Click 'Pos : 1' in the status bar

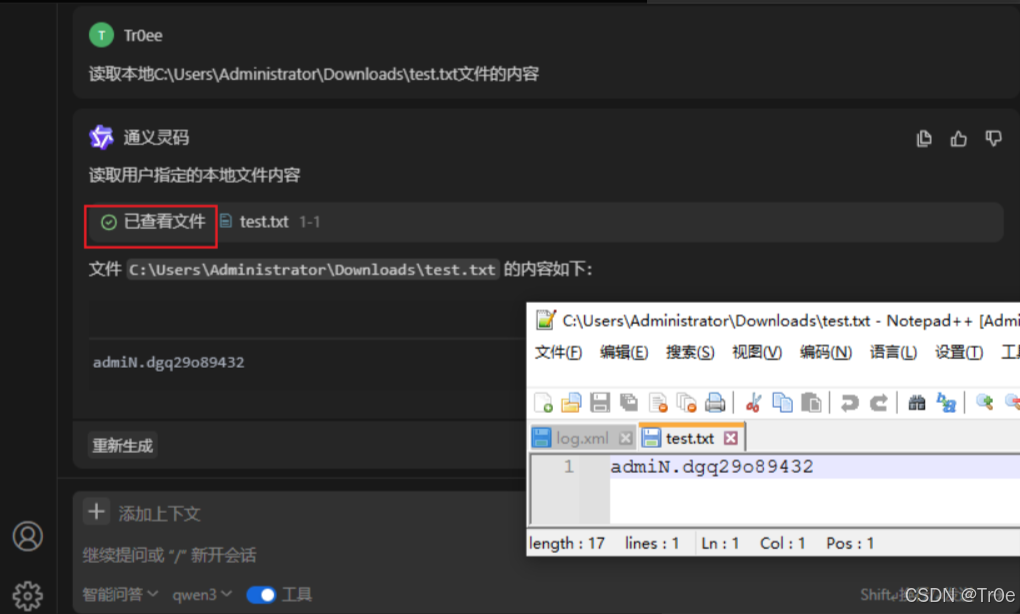tap(850, 543)
